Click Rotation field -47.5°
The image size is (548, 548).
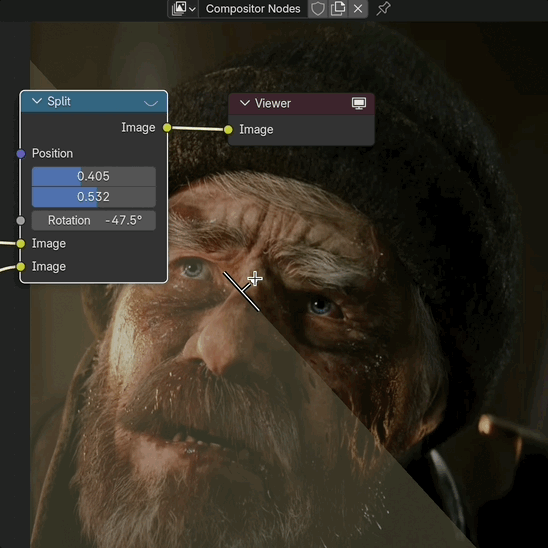tap(94, 221)
